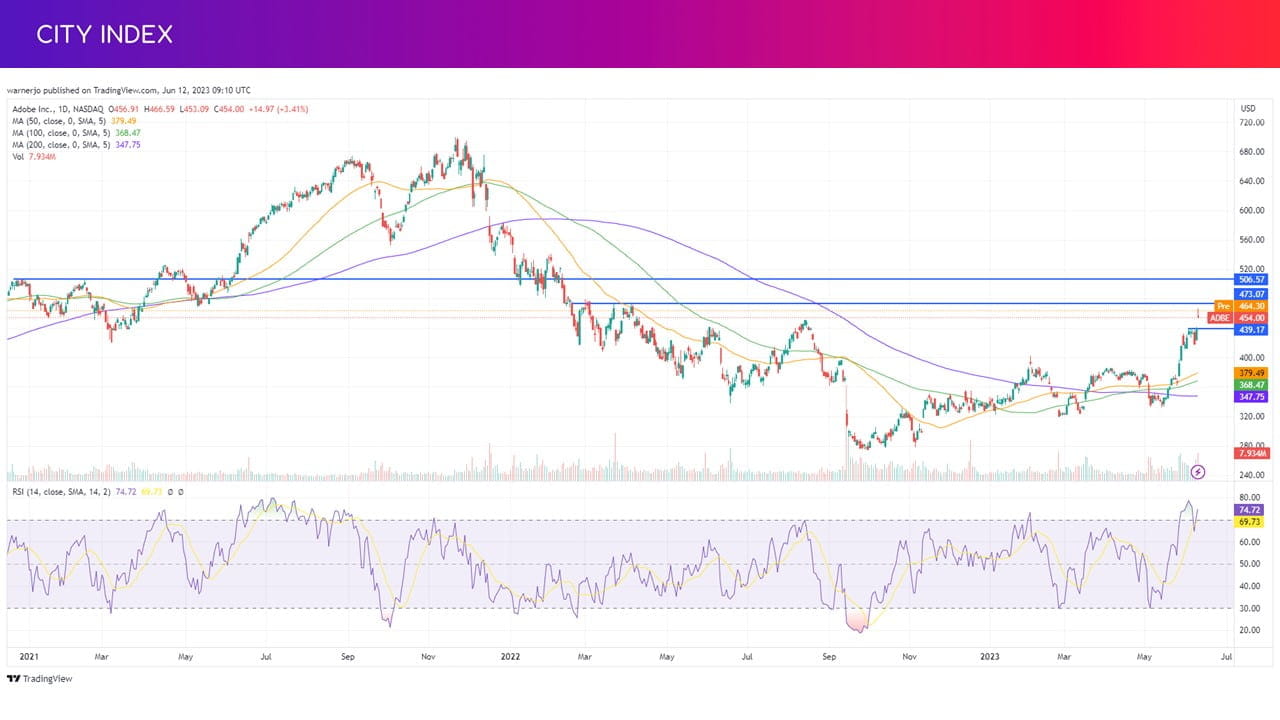Click the 473.07 horizontal line price label
1280x720 pixels.
point(1252,294)
